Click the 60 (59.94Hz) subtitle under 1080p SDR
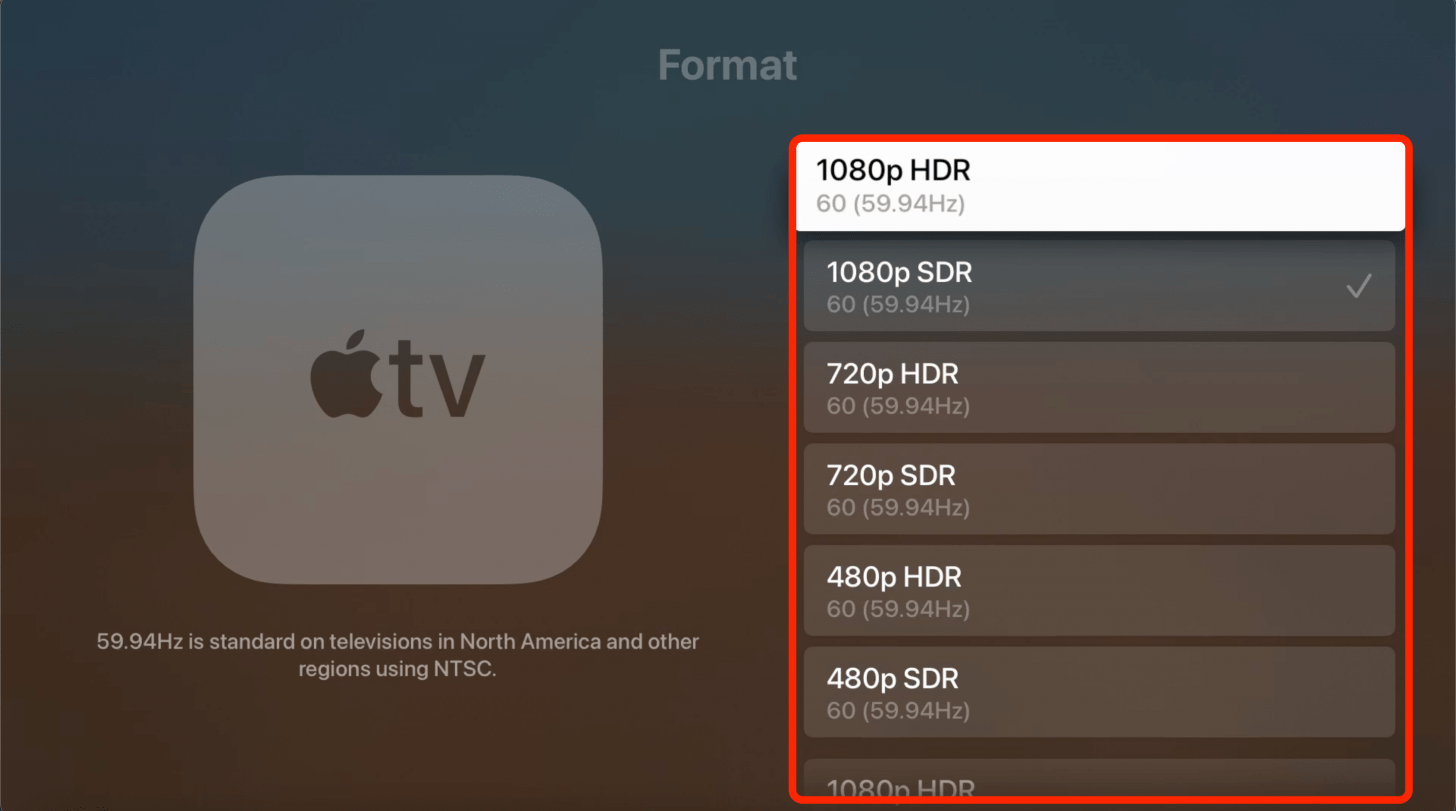1456x811 pixels. [x=898, y=305]
